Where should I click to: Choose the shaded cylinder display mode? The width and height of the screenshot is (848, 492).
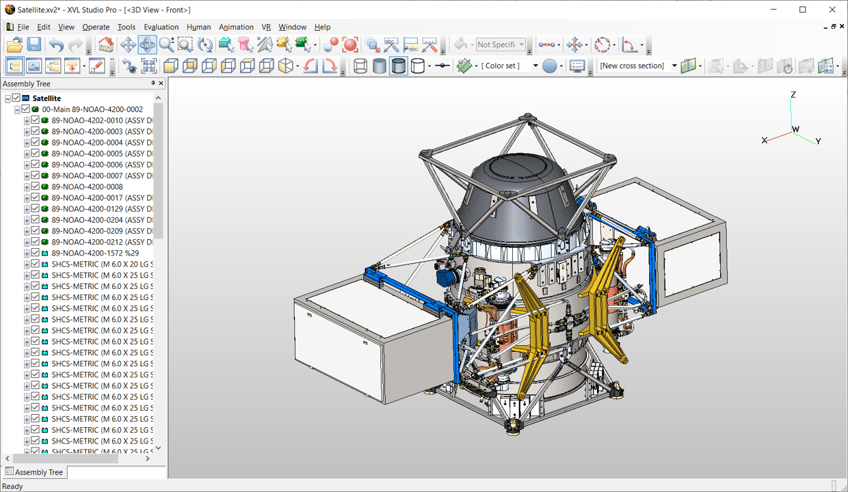[x=379, y=67]
